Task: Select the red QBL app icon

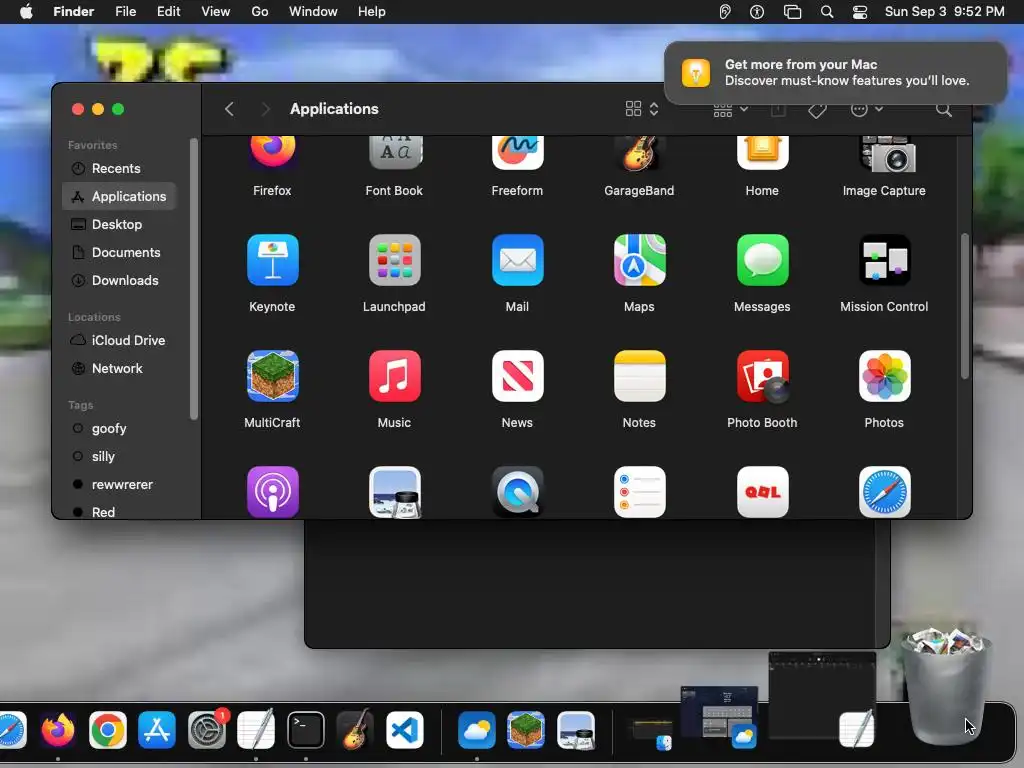Action: tap(762, 492)
